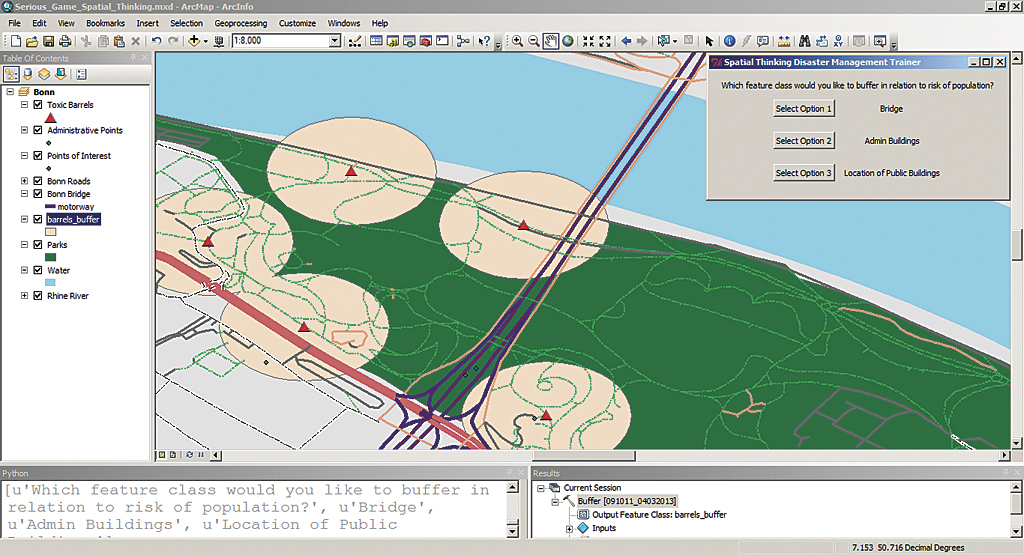The height and width of the screenshot is (555, 1024).
Task: Click Select Option 1 for Bridge
Action: (803, 108)
